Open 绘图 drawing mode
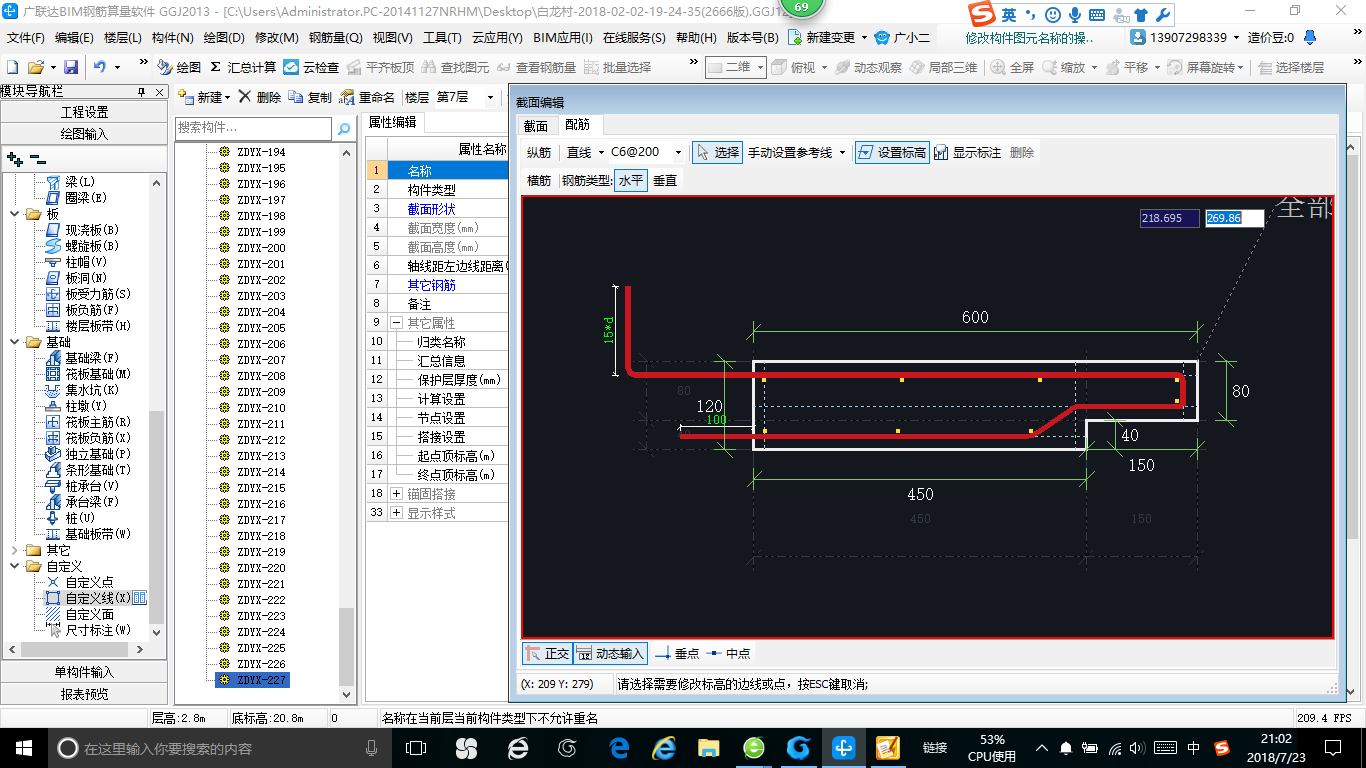1366x768 pixels. click(x=179, y=67)
